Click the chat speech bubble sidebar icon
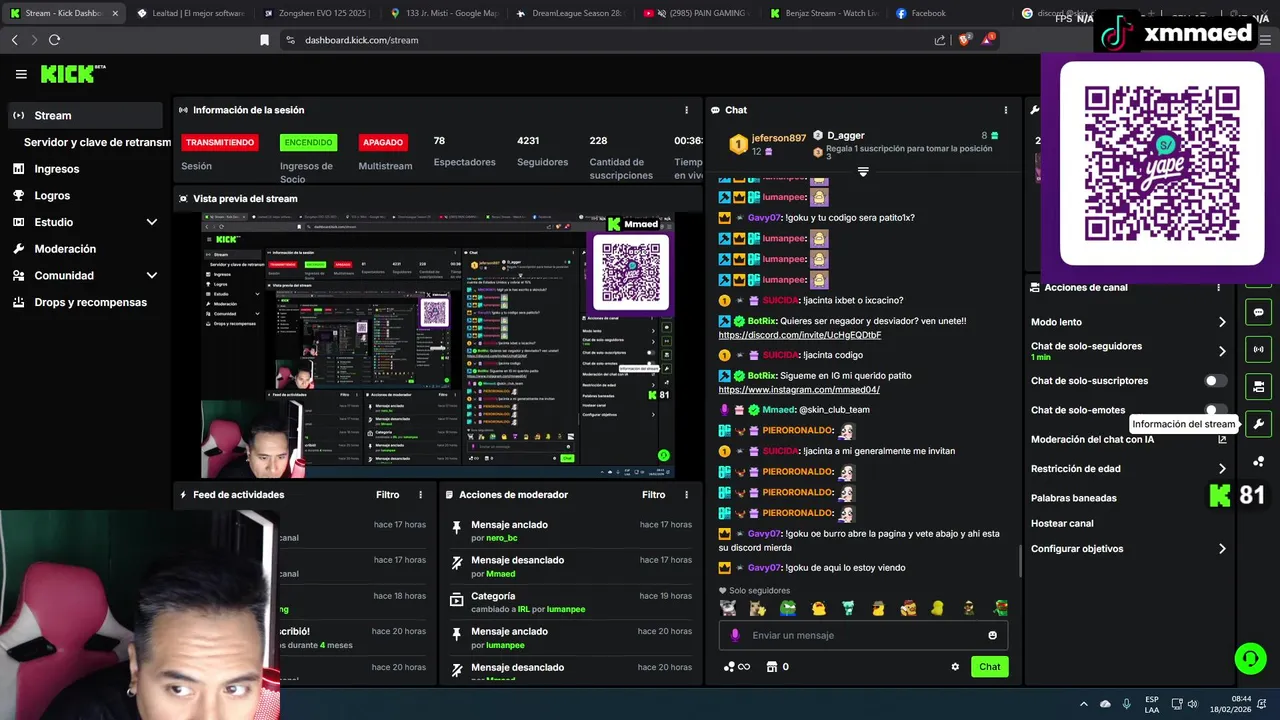 (1258, 312)
